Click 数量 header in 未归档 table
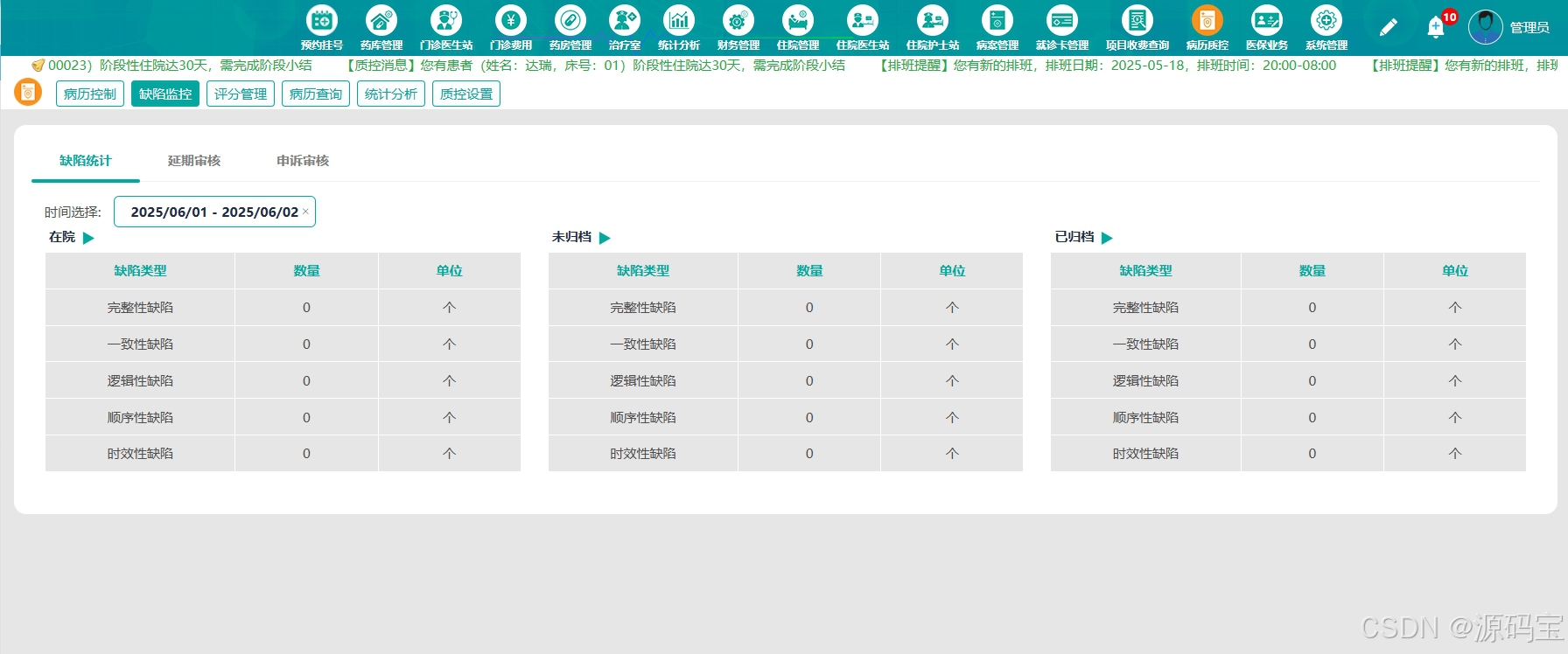The height and width of the screenshot is (654, 1568). click(809, 271)
